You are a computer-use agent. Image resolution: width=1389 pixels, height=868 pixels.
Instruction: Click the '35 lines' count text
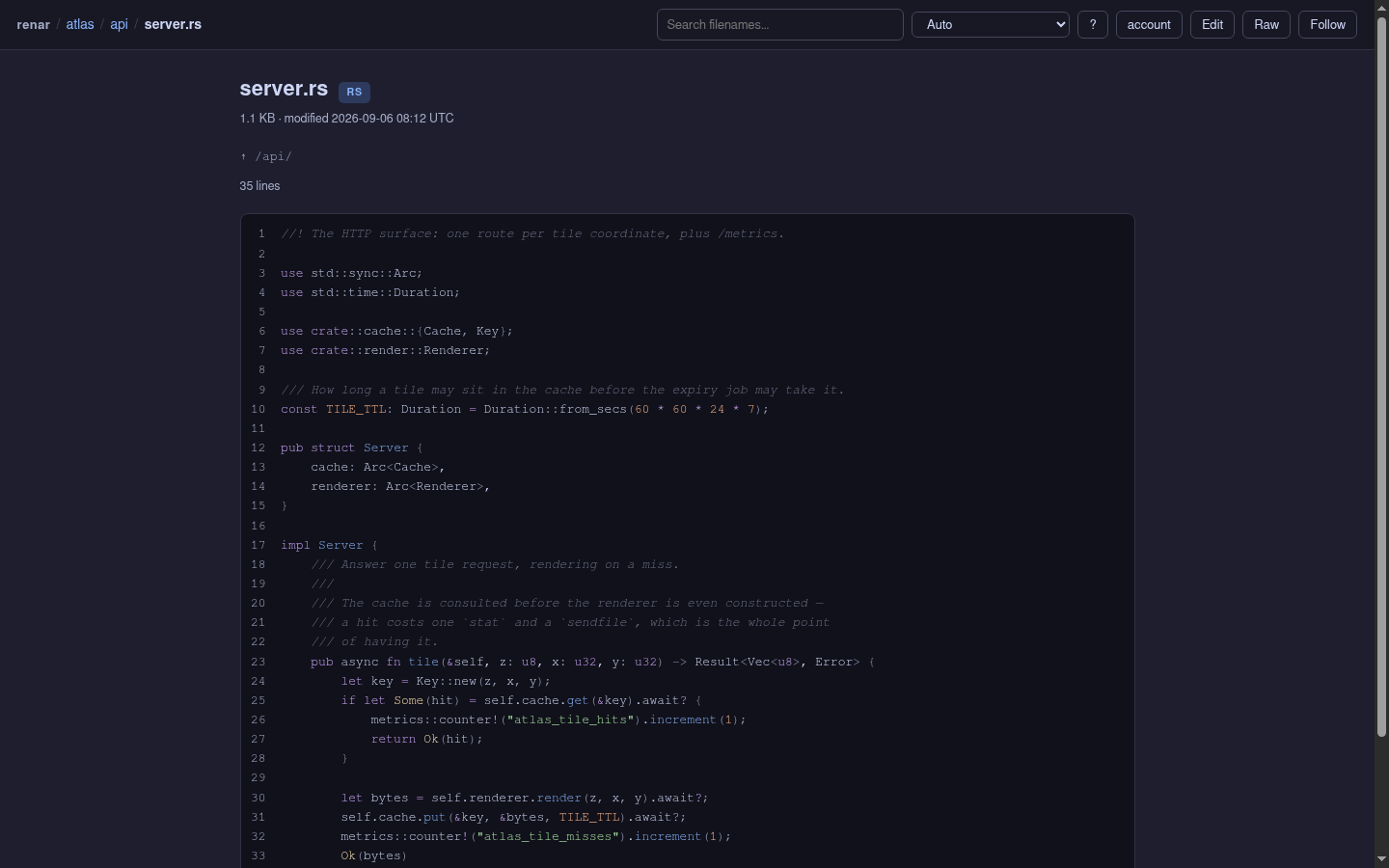coord(260,186)
